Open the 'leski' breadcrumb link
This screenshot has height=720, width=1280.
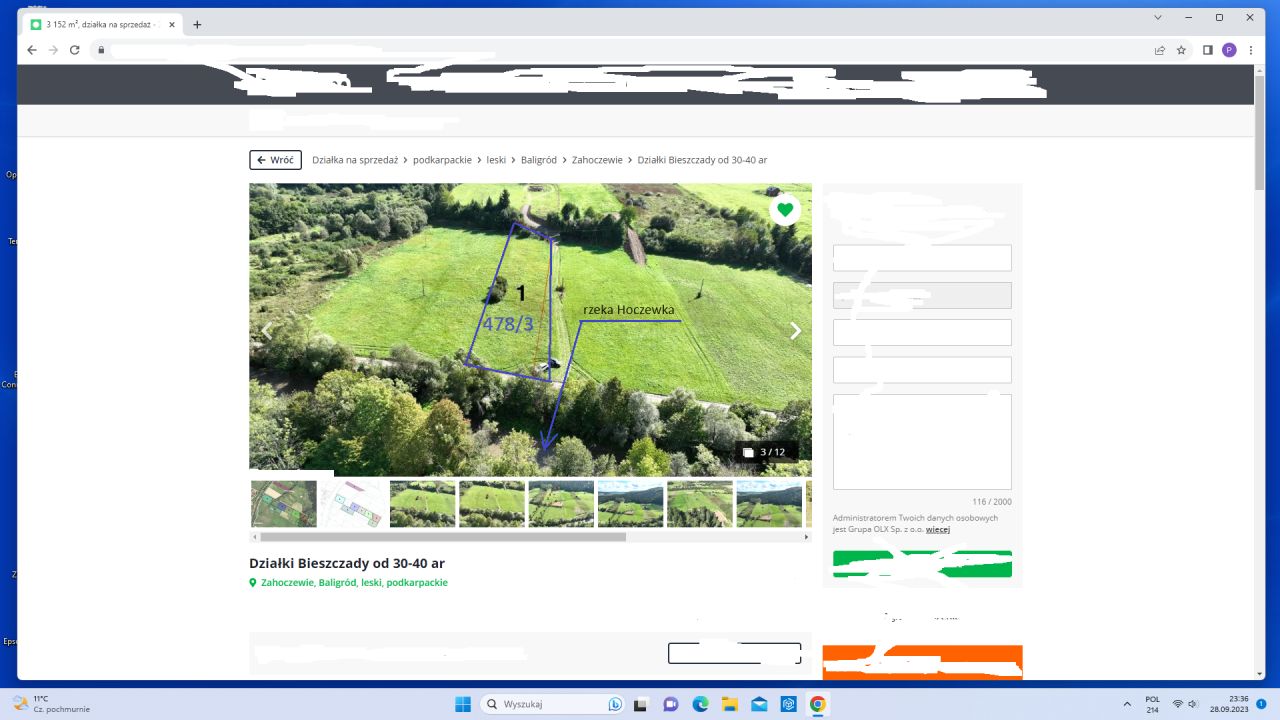pyautogui.click(x=496, y=160)
